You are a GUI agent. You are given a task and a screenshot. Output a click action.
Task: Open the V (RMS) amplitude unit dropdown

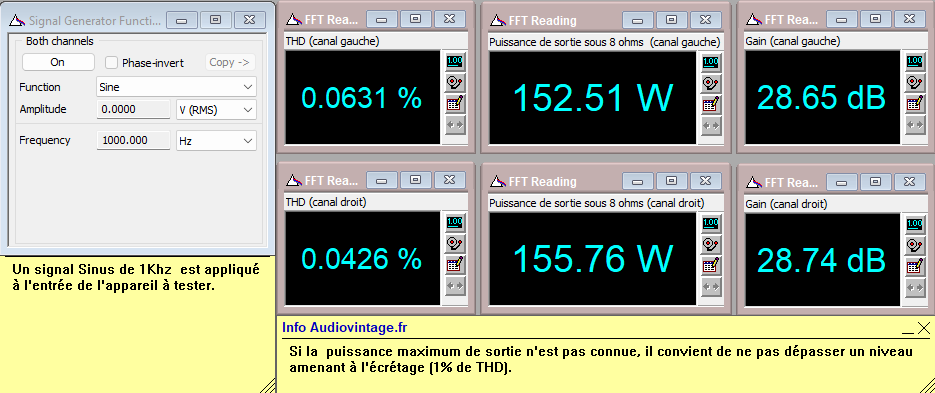(216, 110)
